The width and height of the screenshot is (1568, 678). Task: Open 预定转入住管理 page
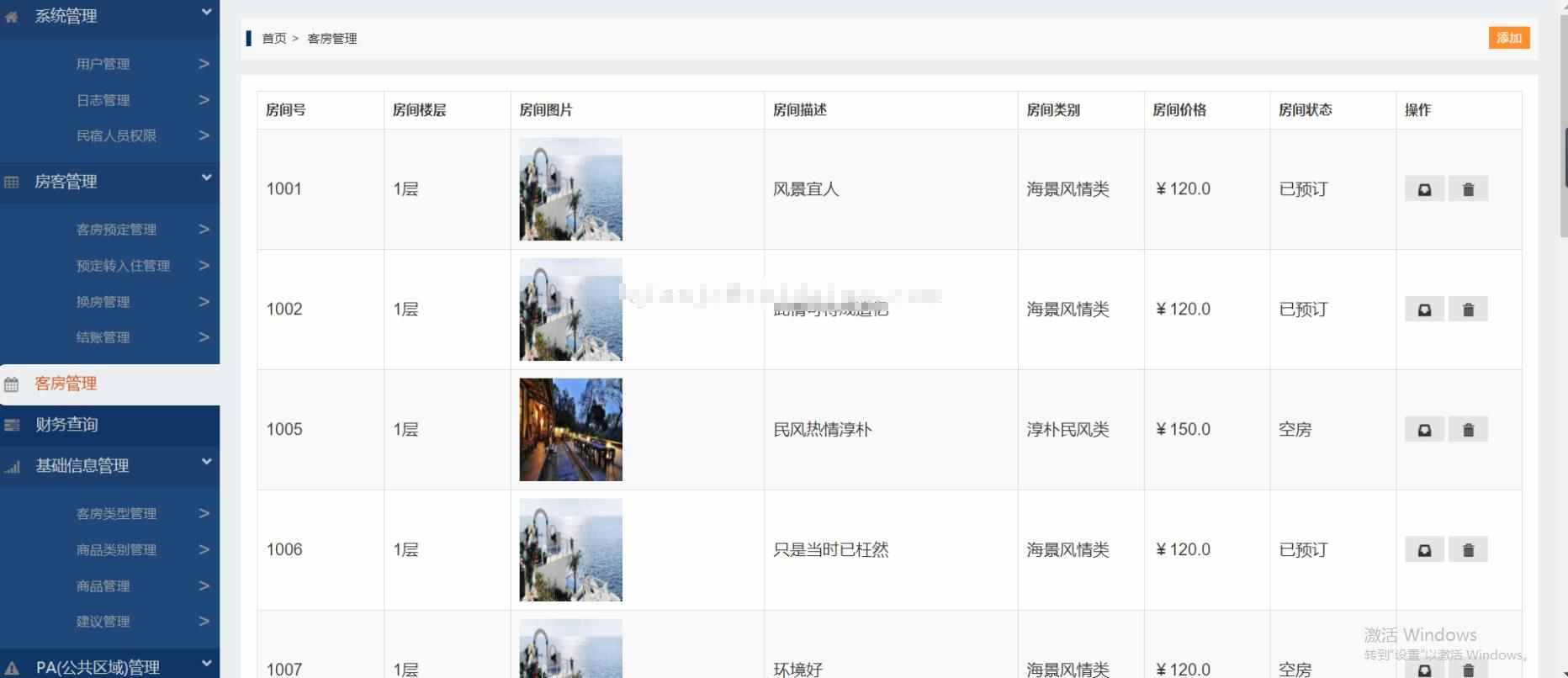[x=123, y=266]
